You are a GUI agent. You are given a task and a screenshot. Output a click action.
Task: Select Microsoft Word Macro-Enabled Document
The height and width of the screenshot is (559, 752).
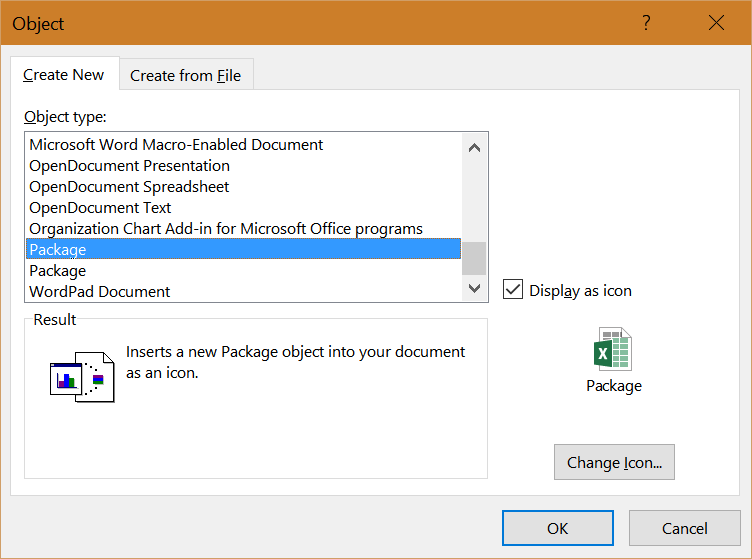176,145
